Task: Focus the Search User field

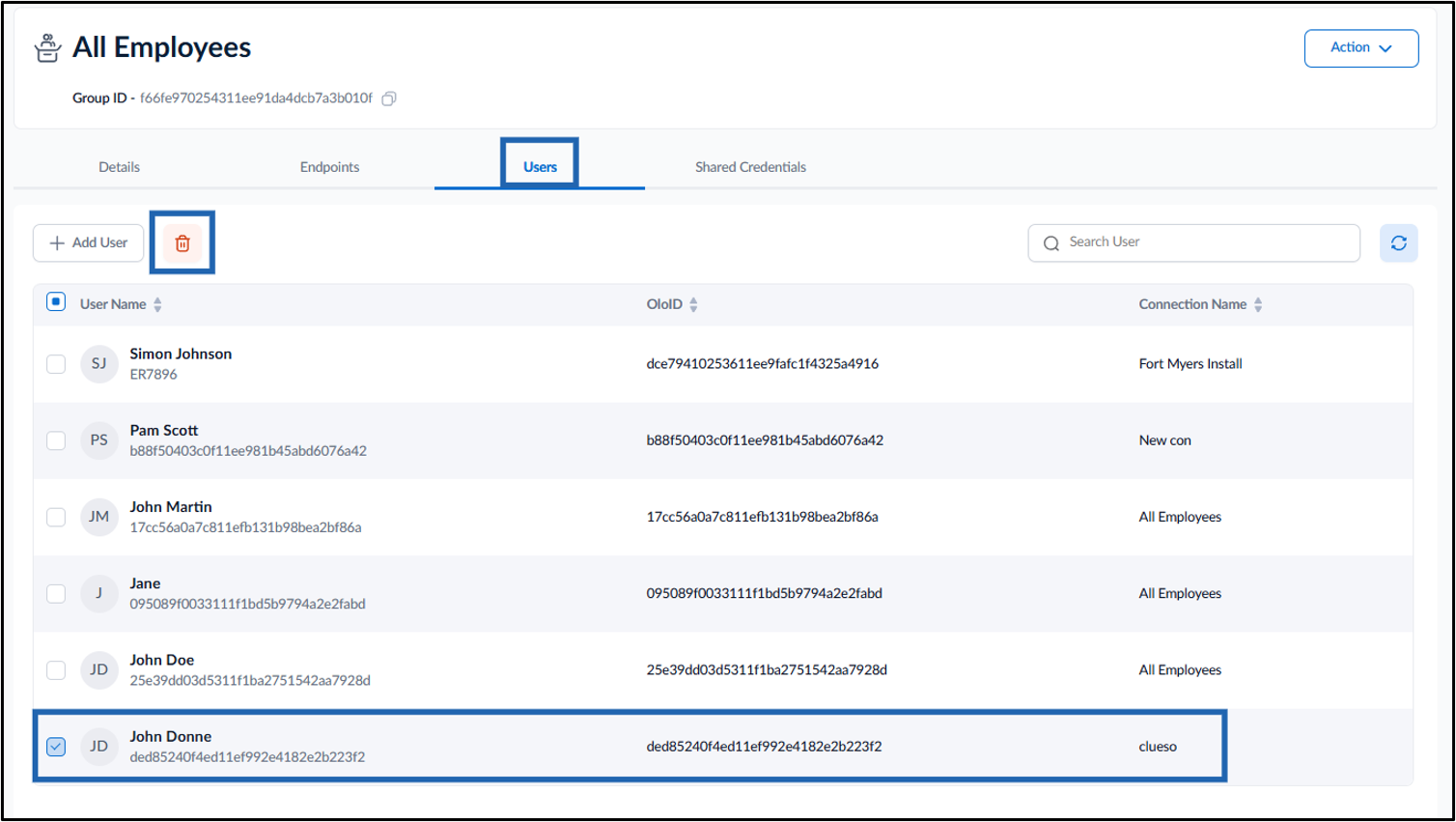Action: (x=1194, y=243)
